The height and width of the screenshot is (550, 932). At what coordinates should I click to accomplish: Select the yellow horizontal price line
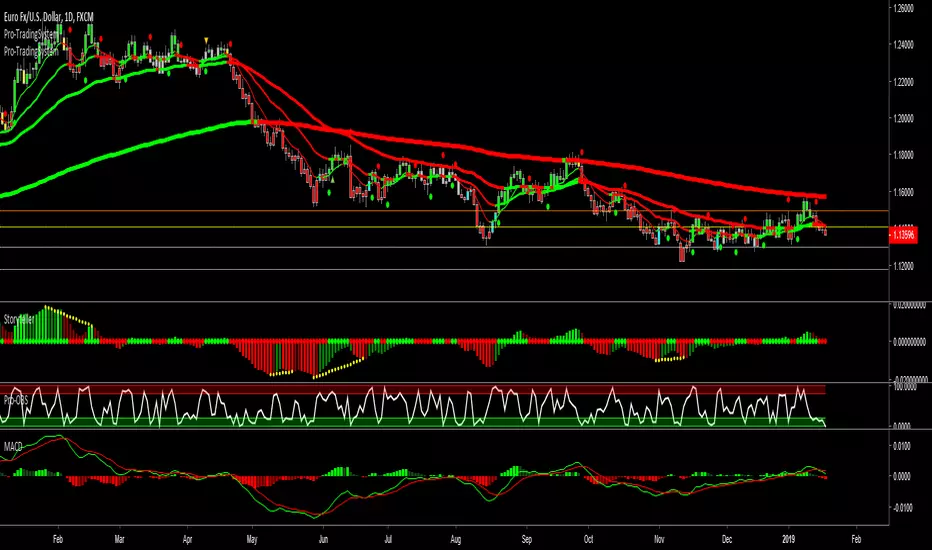(444, 227)
